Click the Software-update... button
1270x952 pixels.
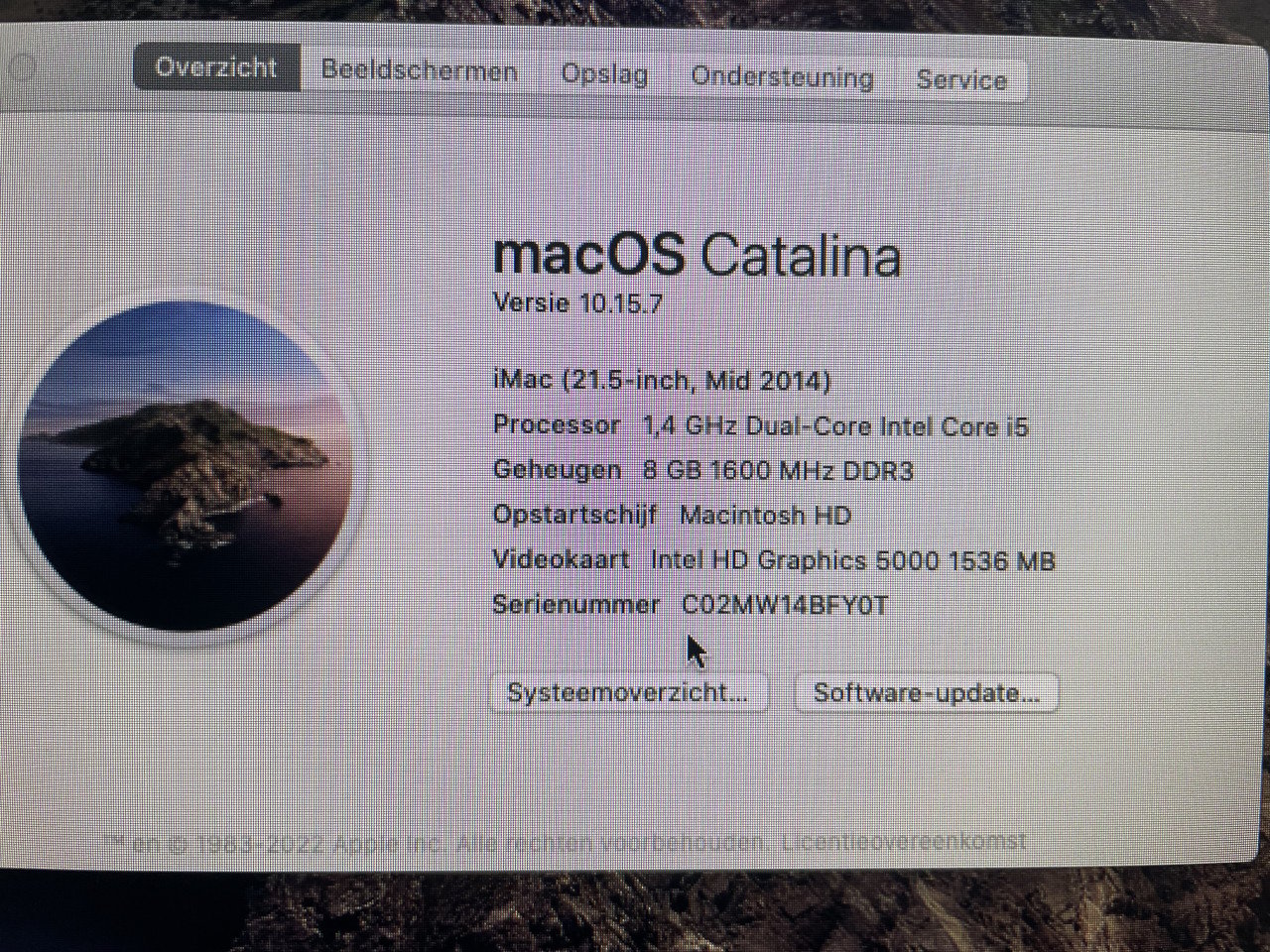coord(927,692)
